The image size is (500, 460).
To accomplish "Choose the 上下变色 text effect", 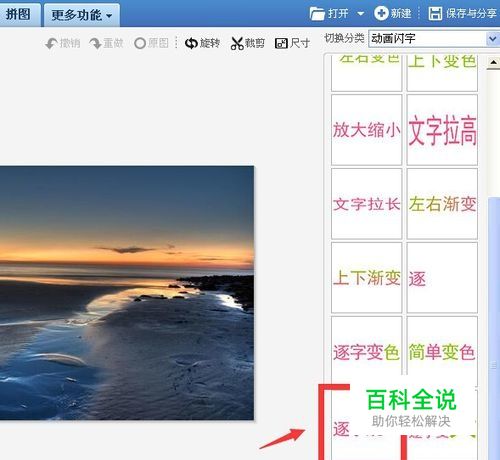I will tap(442, 73).
